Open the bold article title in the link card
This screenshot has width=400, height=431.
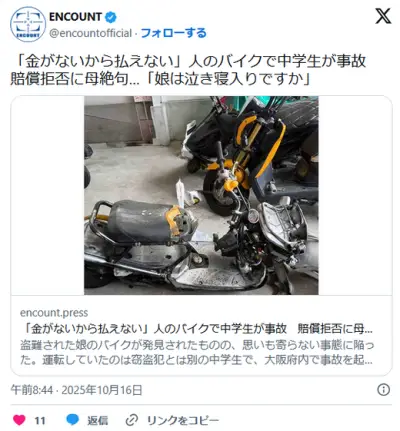(199, 329)
